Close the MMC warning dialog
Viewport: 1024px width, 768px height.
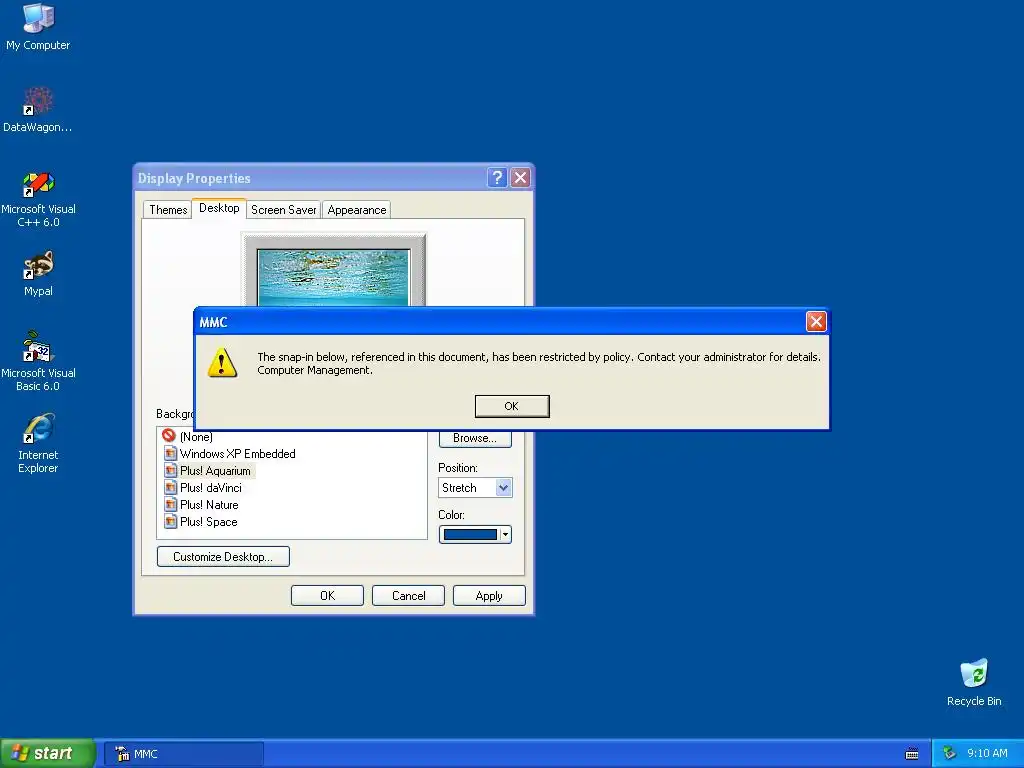(x=816, y=321)
